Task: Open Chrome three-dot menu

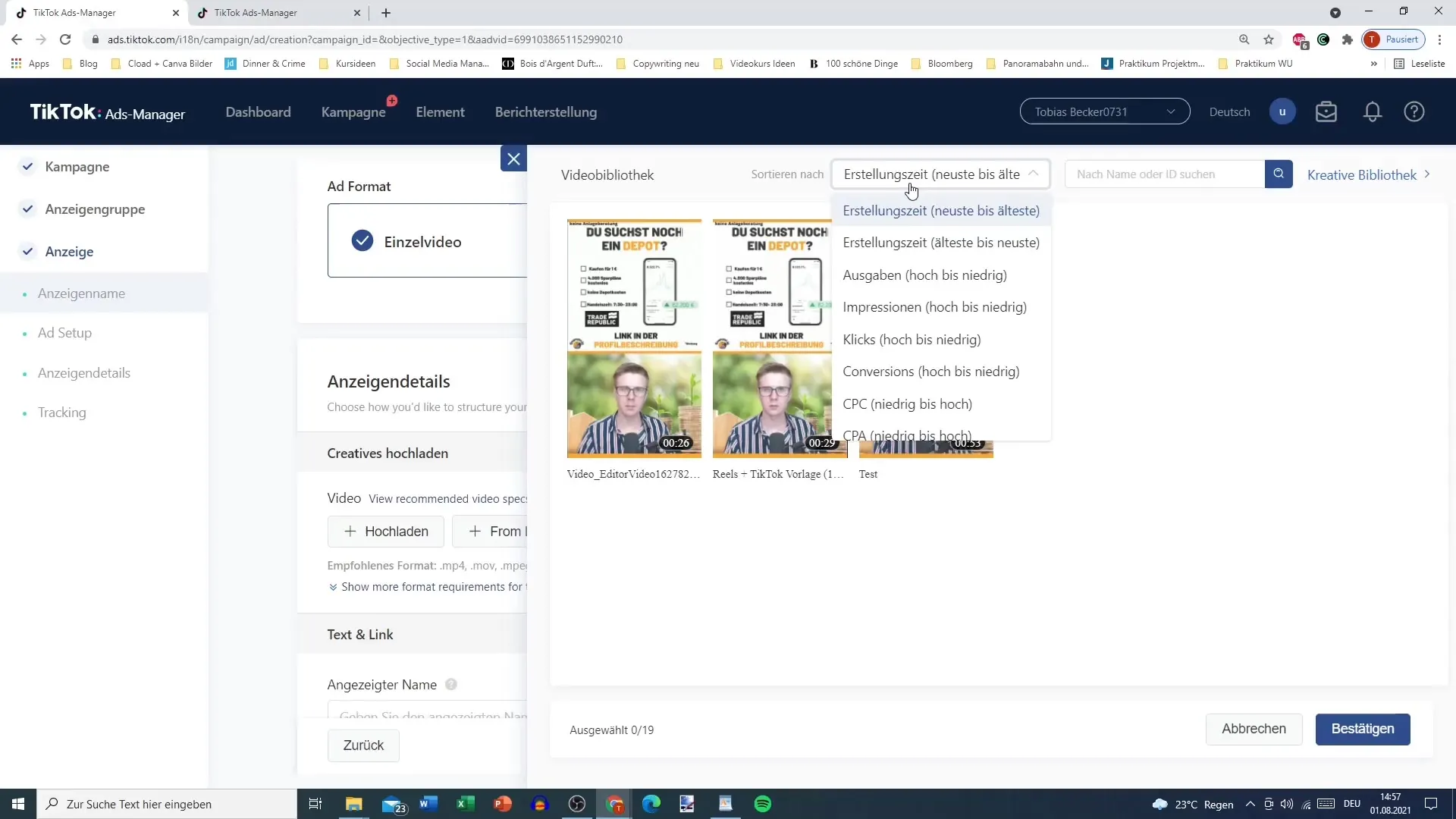Action: point(1439,39)
